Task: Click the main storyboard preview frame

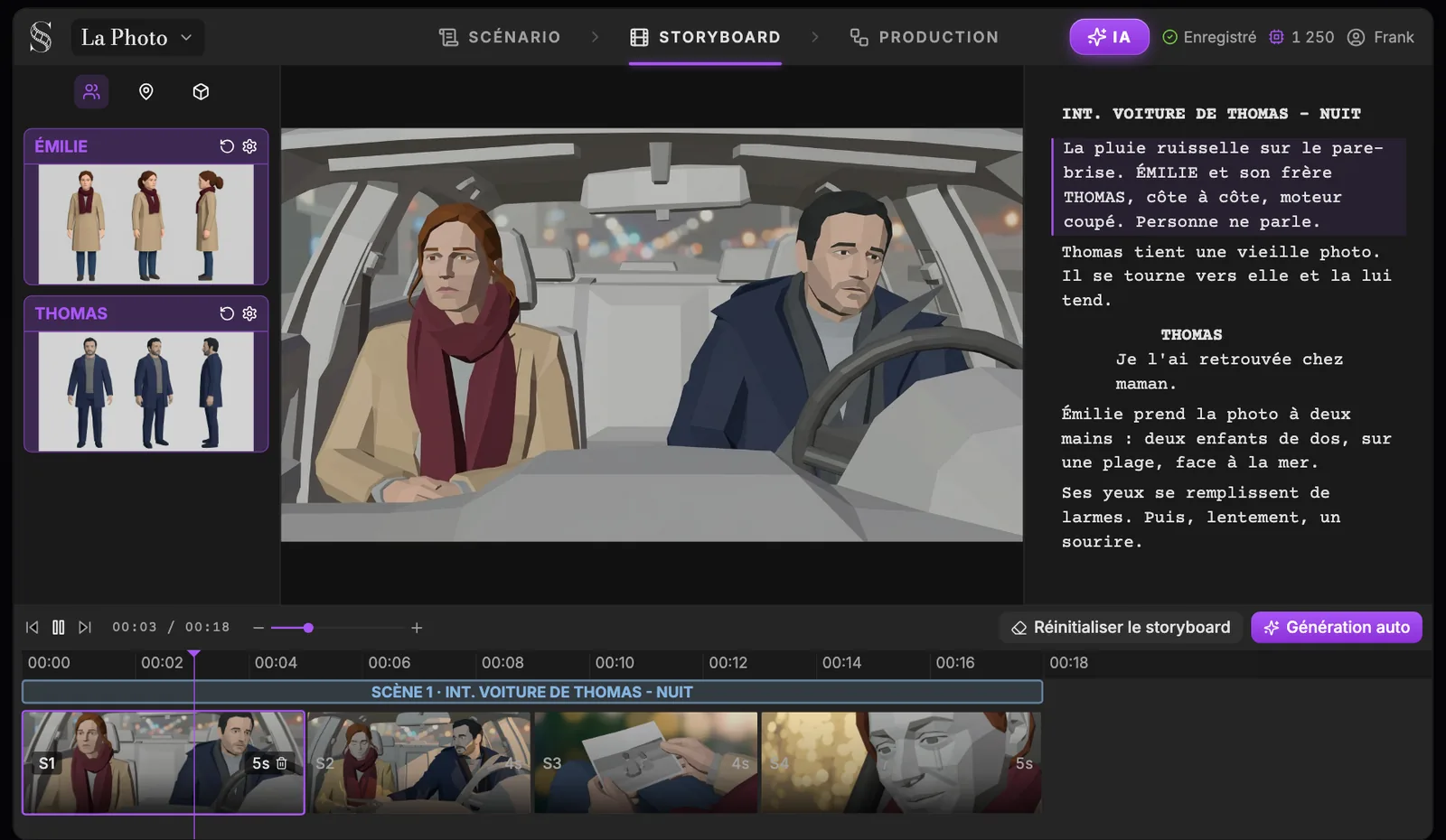Action: 652,335
